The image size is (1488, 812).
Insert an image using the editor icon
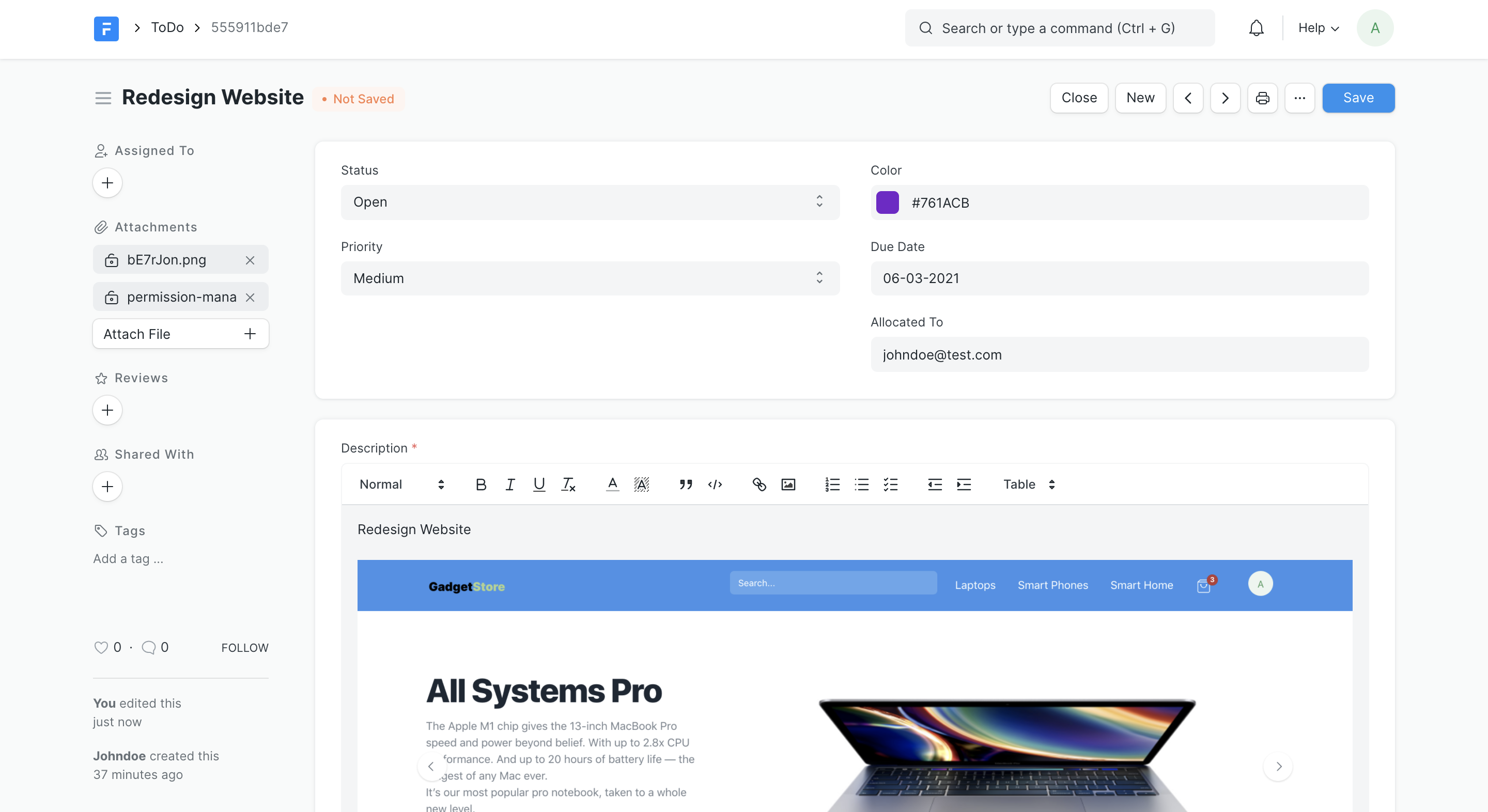pyautogui.click(x=788, y=485)
